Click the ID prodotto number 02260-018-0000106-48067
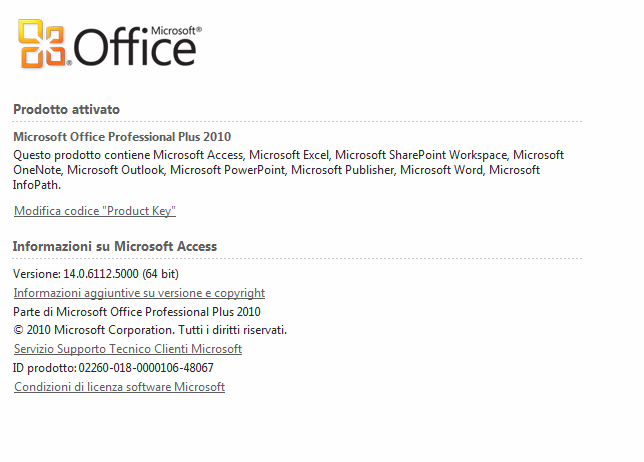 tap(146, 368)
